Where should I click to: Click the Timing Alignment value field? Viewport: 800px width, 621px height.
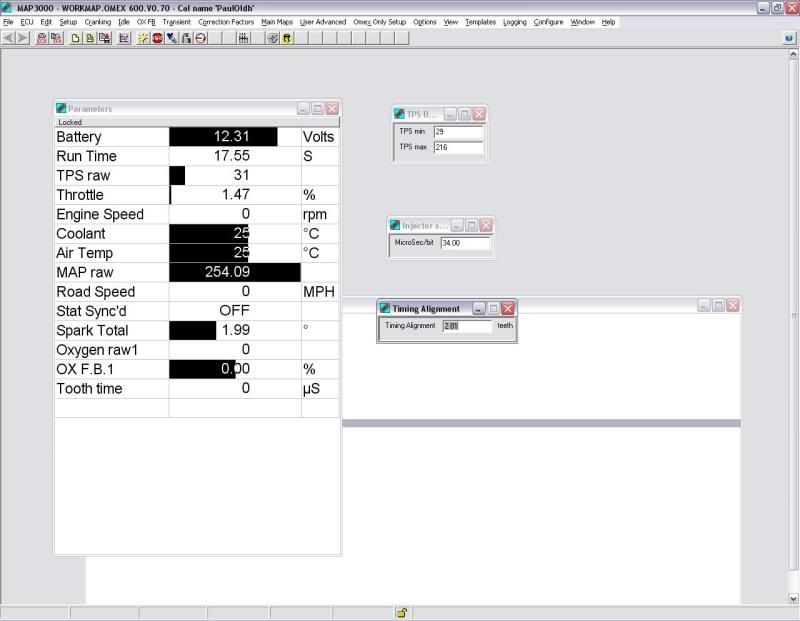coord(467,326)
